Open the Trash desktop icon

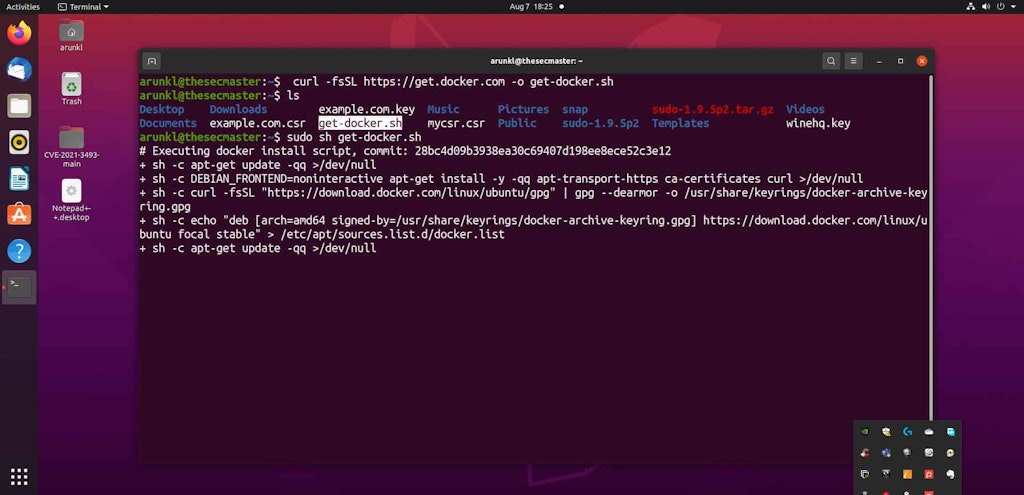pyautogui.click(x=71, y=89)
